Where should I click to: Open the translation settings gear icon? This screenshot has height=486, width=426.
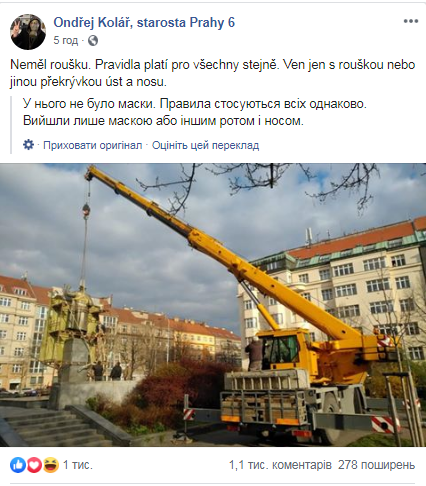pyautogui.click(x=28, y=145)
